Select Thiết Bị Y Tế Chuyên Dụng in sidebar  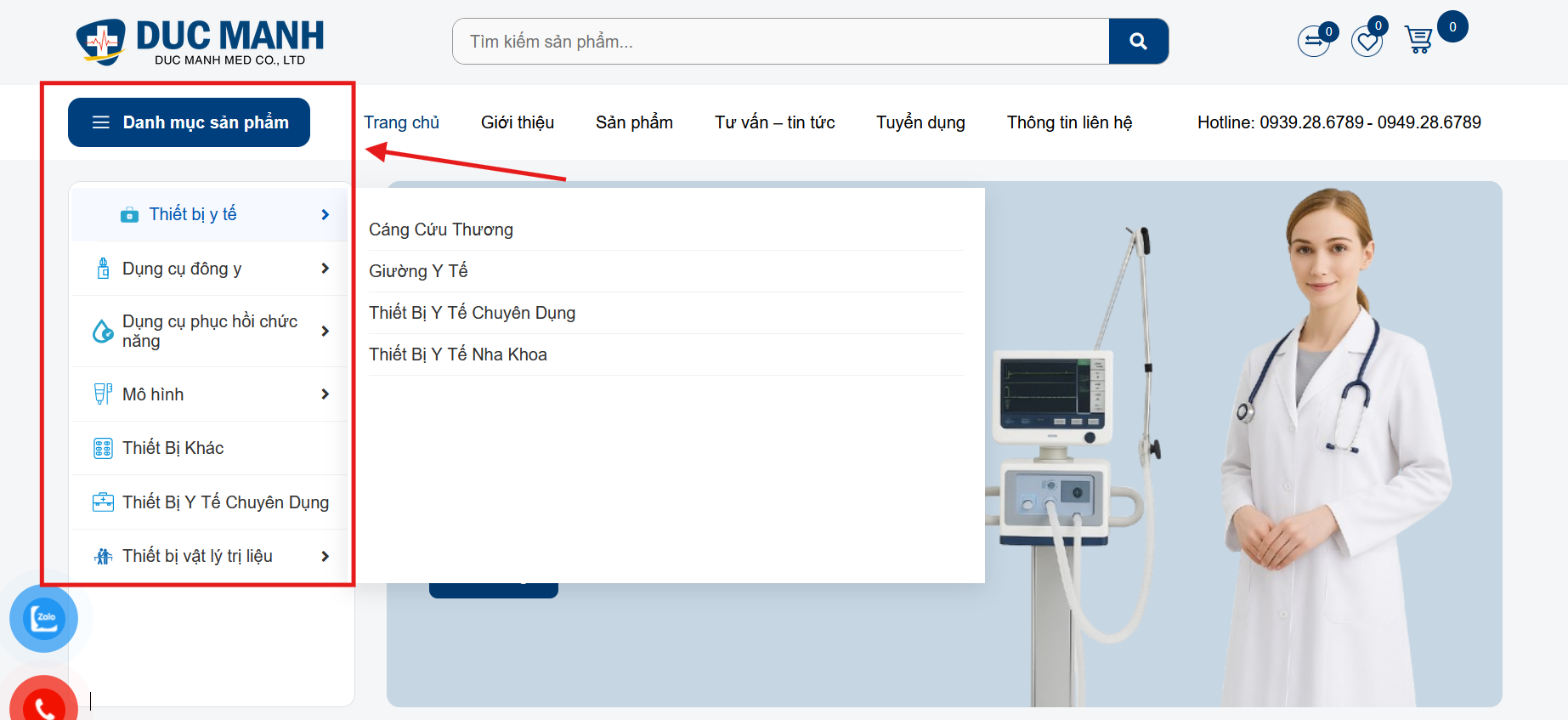coord(225,502)
